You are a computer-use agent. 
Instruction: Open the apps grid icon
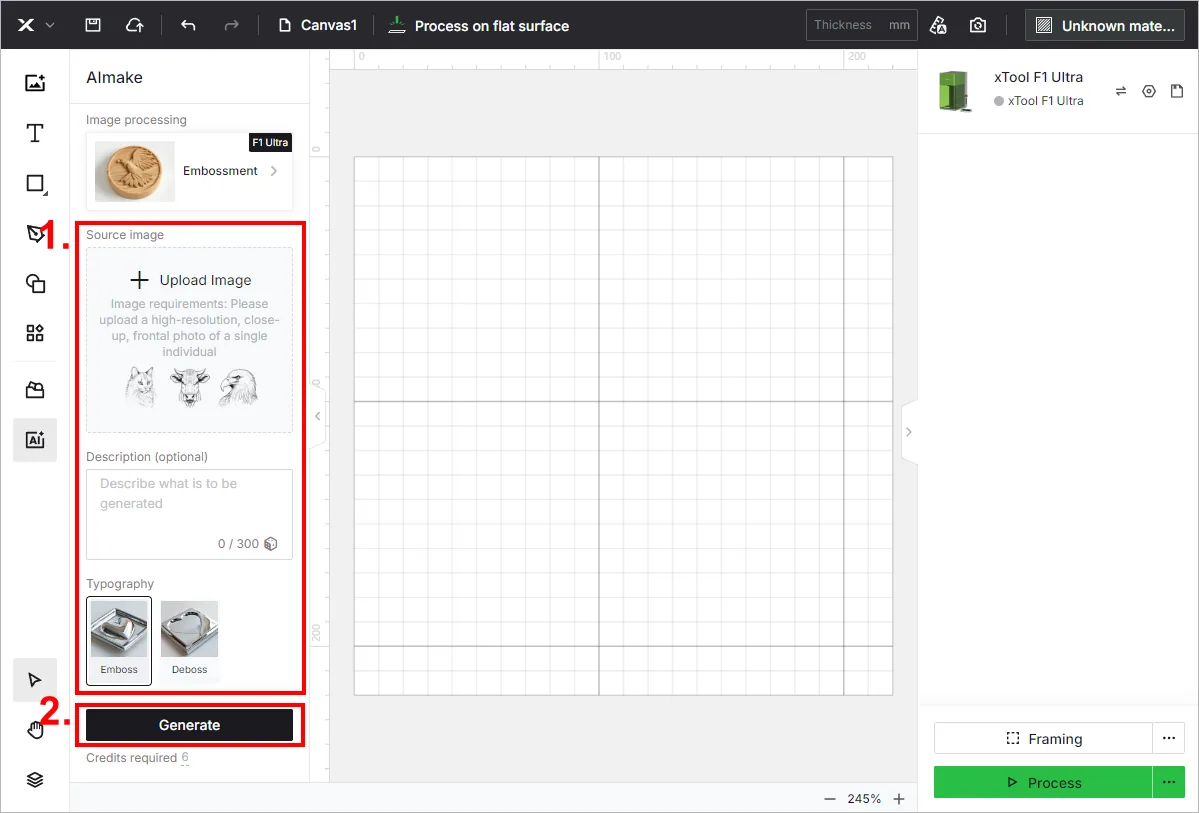point(35,333)
